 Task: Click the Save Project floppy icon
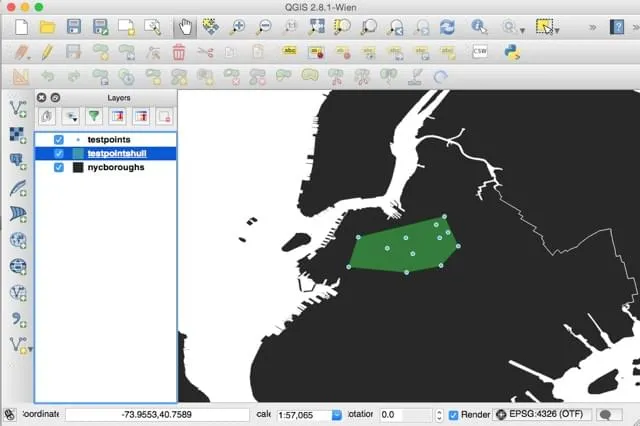[x=73, y=27]
